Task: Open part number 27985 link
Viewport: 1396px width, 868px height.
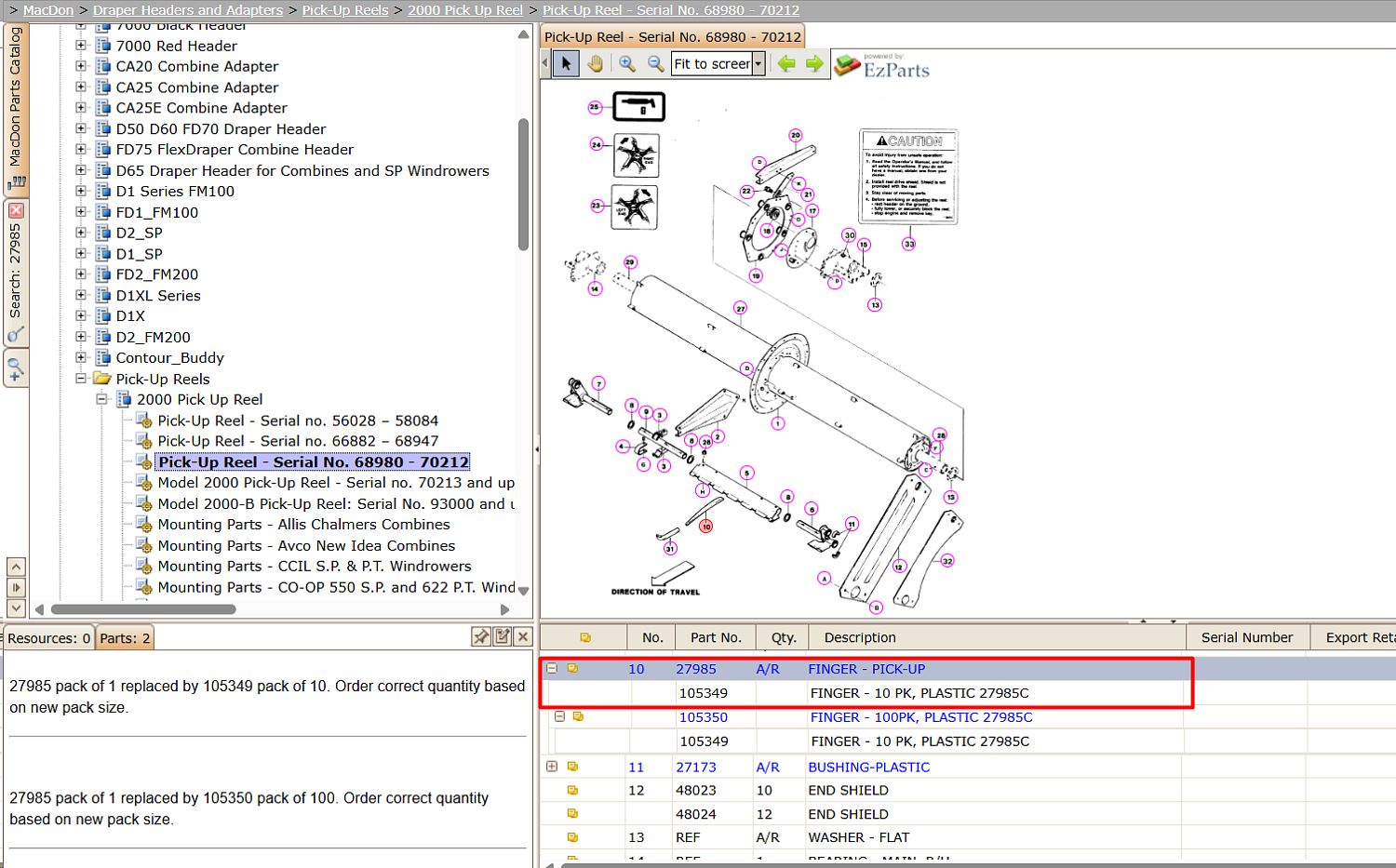Action: point(696,669)
